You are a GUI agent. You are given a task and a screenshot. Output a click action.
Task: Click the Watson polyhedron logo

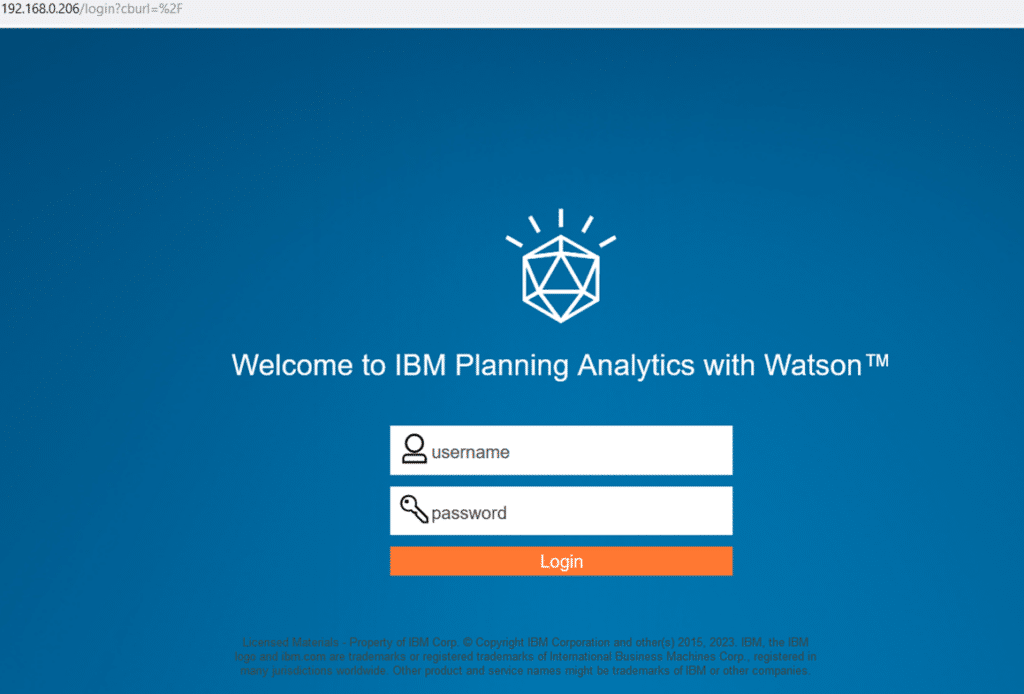click(x=561, y=266)
